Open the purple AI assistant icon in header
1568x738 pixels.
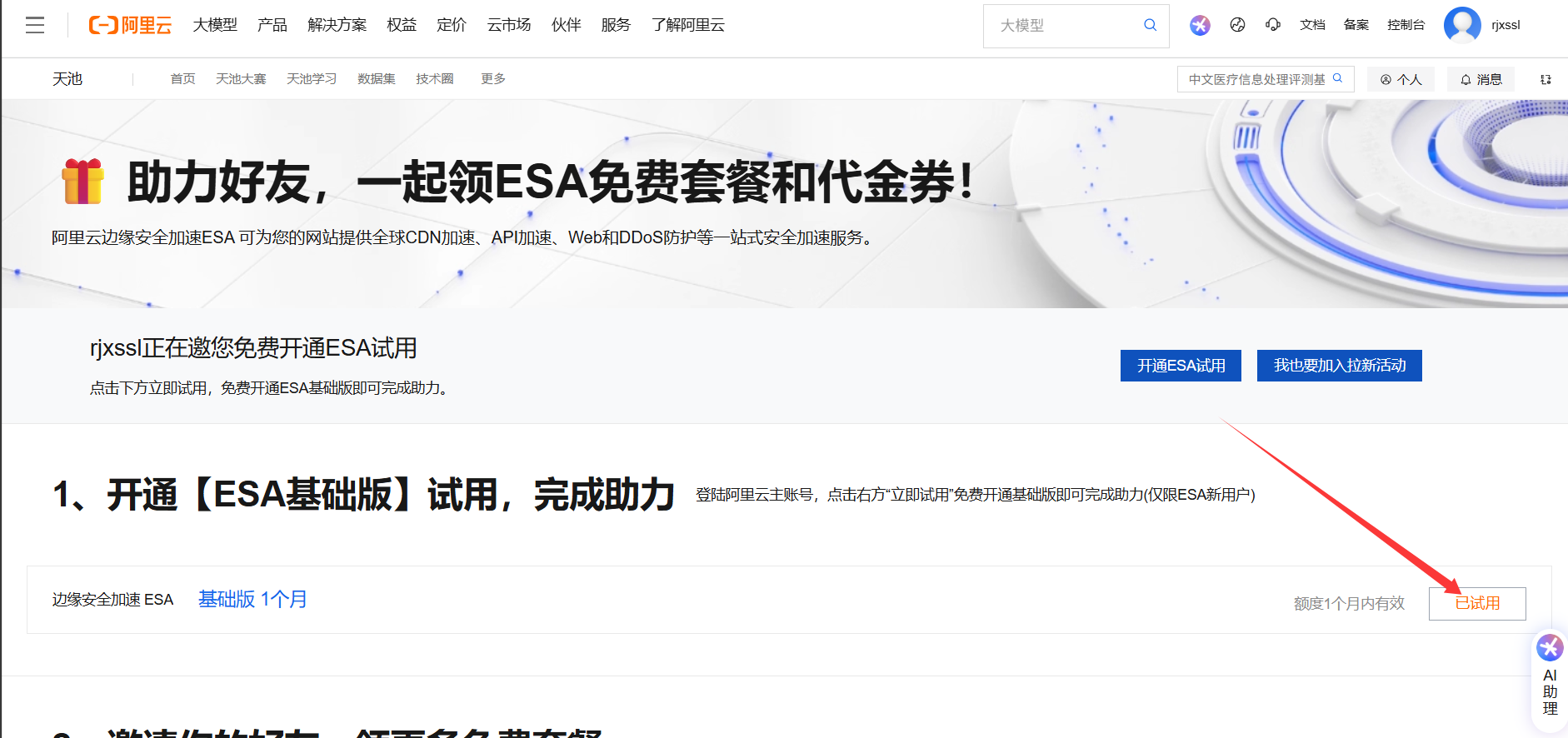pos(1200,25)
